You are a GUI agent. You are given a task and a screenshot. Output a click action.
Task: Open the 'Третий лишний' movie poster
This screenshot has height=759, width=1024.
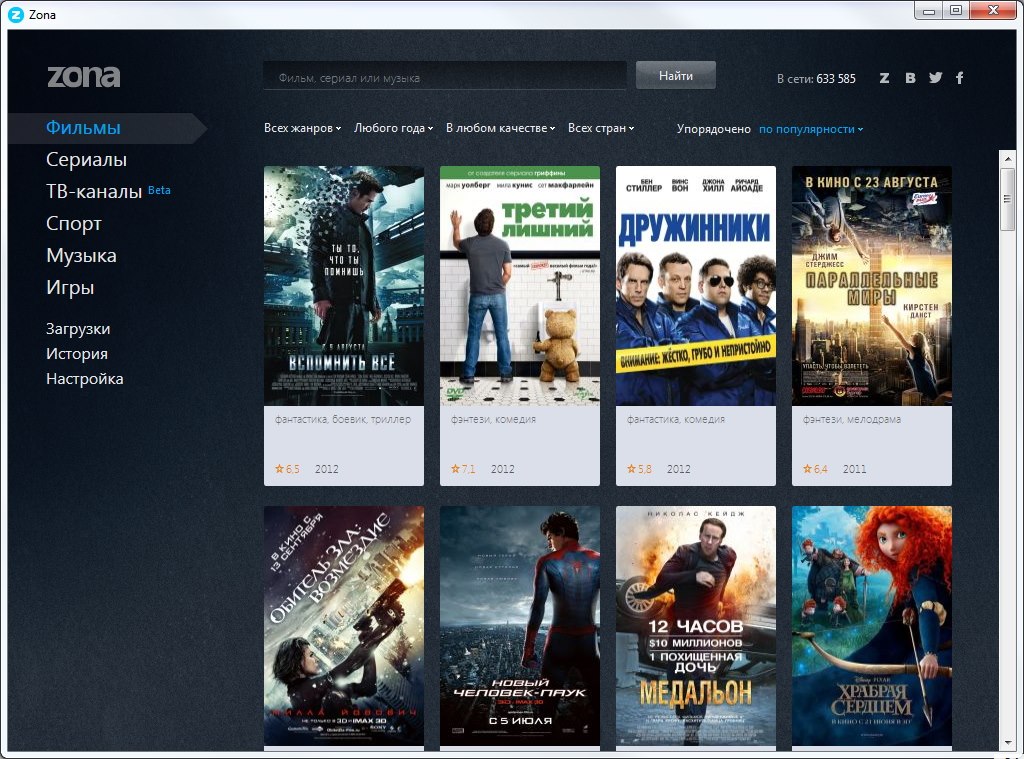(520, 285)
